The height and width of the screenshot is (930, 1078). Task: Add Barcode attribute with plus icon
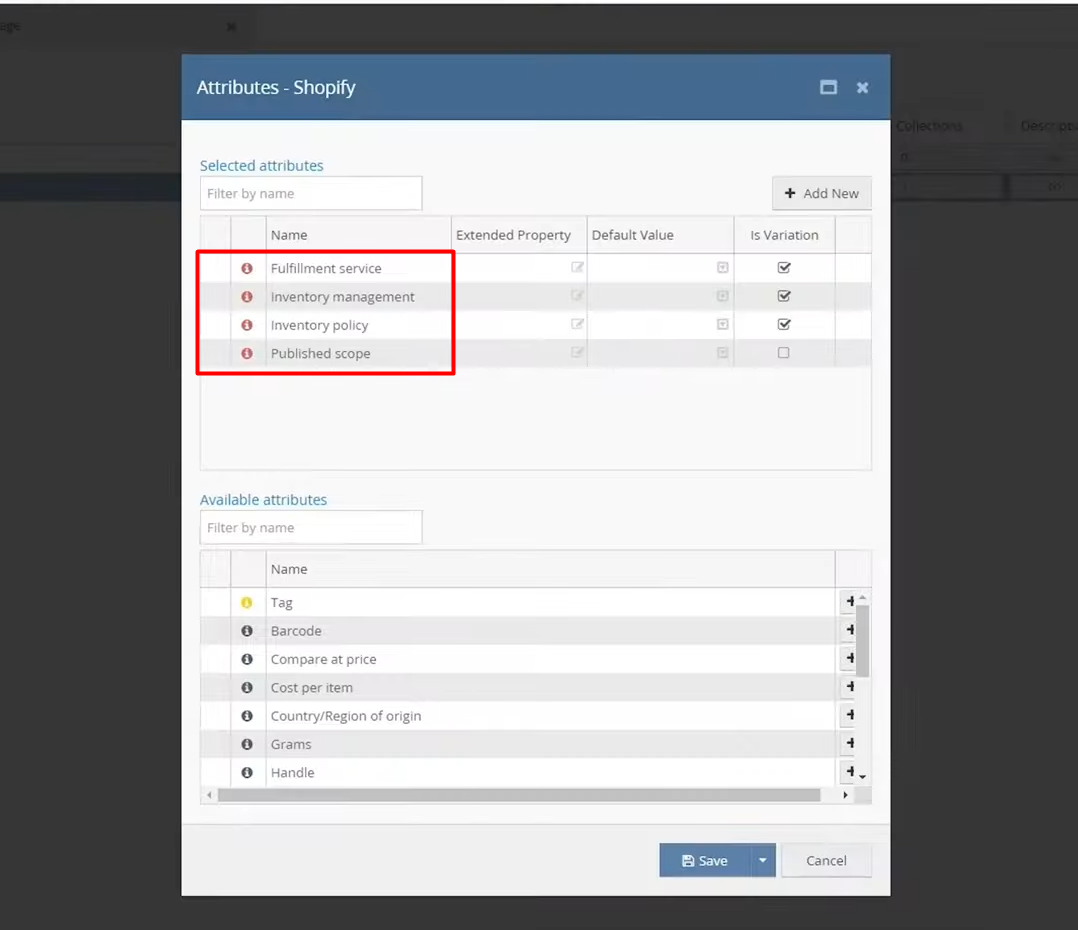pyautogui.click(x=850, y=630)
